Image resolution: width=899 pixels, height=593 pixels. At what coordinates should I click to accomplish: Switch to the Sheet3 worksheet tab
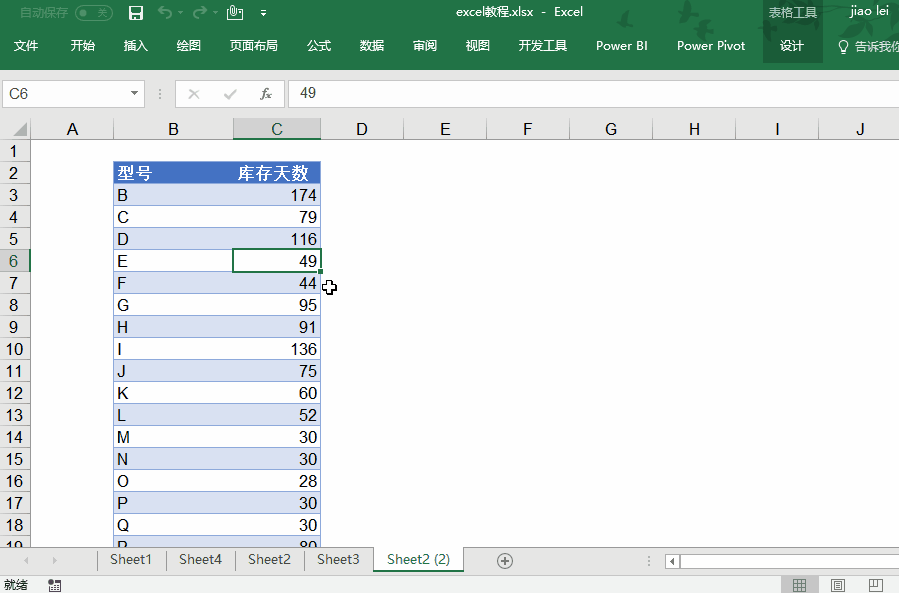(x=338, y=560)
